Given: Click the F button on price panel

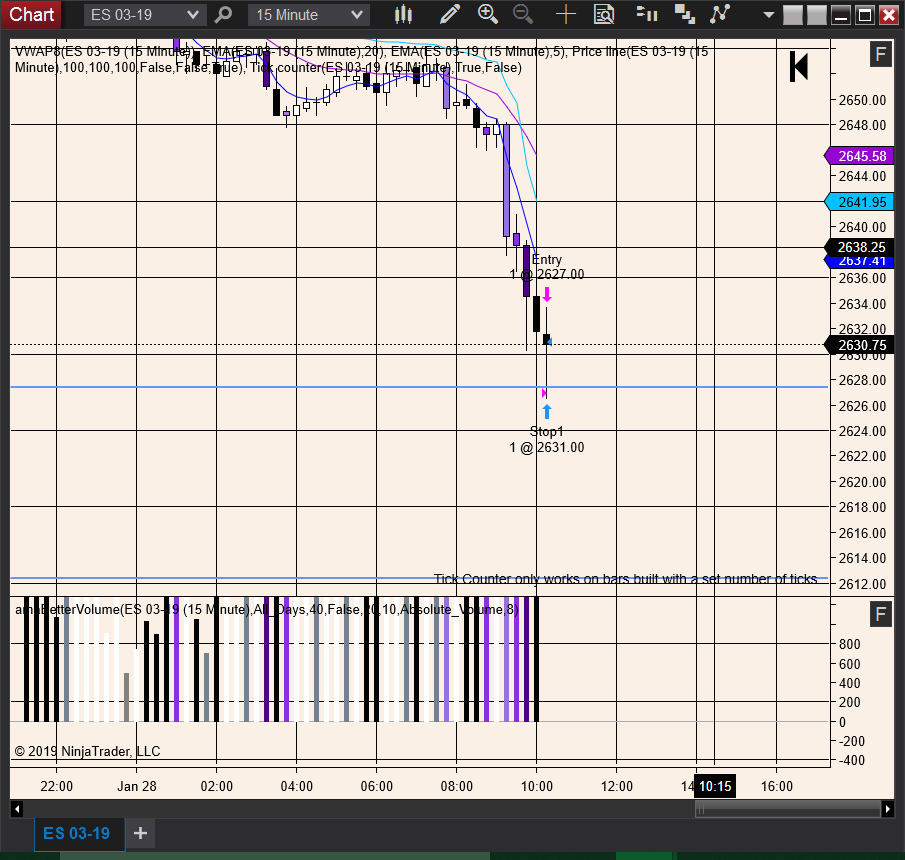Looking at the screenshot, I should (x=880, y=55).
